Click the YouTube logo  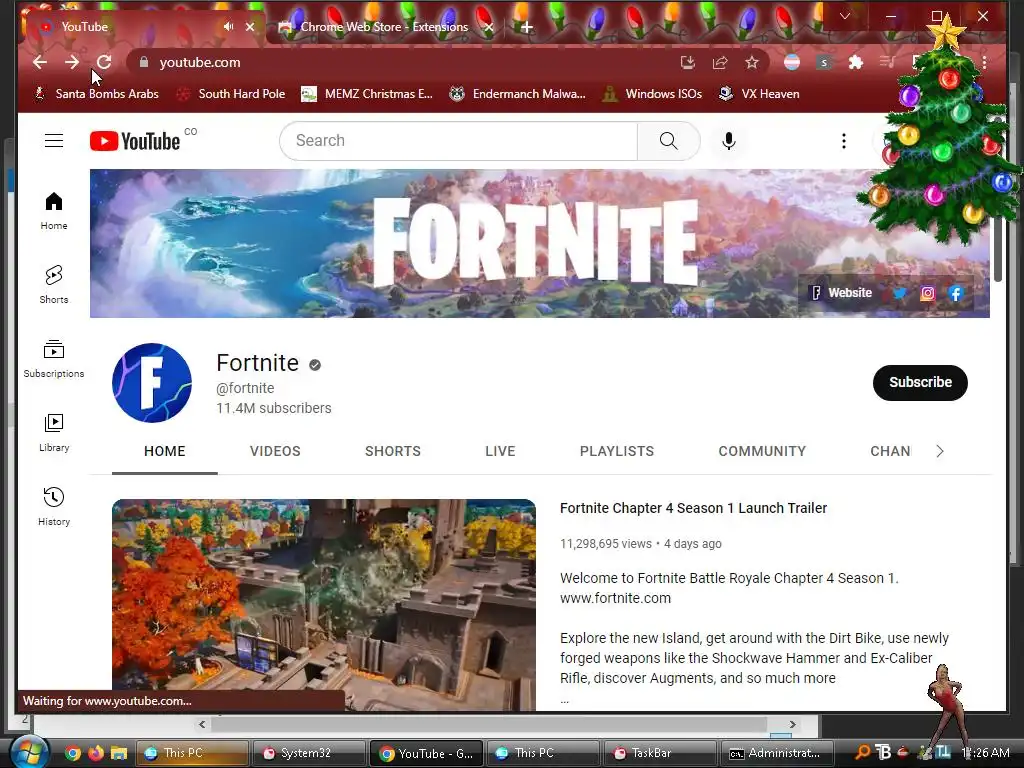tap(135, 140)
